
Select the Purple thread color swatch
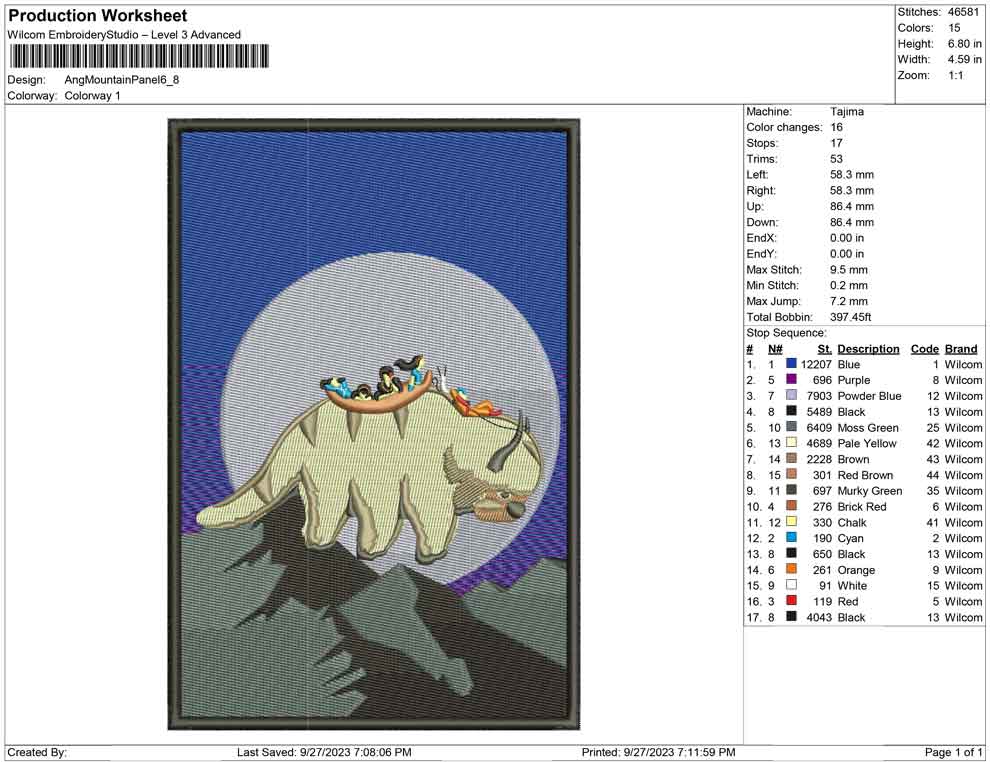coord(791,379)
